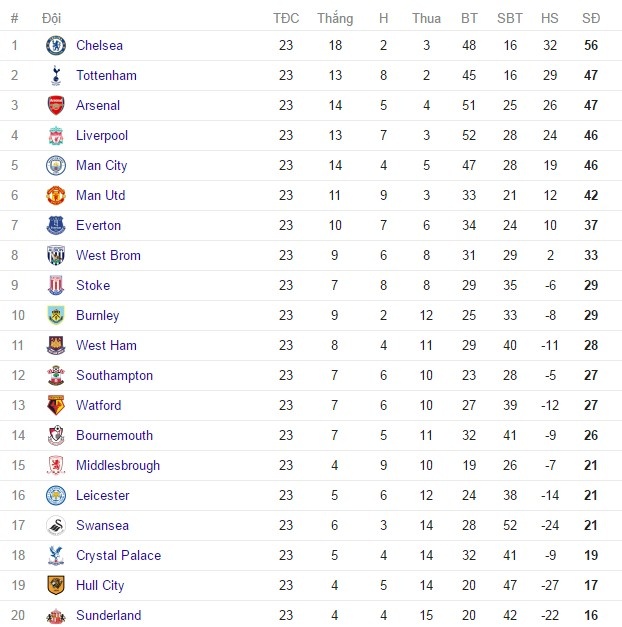The height and width of the screenshot is (627, 622).
Task: Click the SĐ points column header
Action: (591, 18)
